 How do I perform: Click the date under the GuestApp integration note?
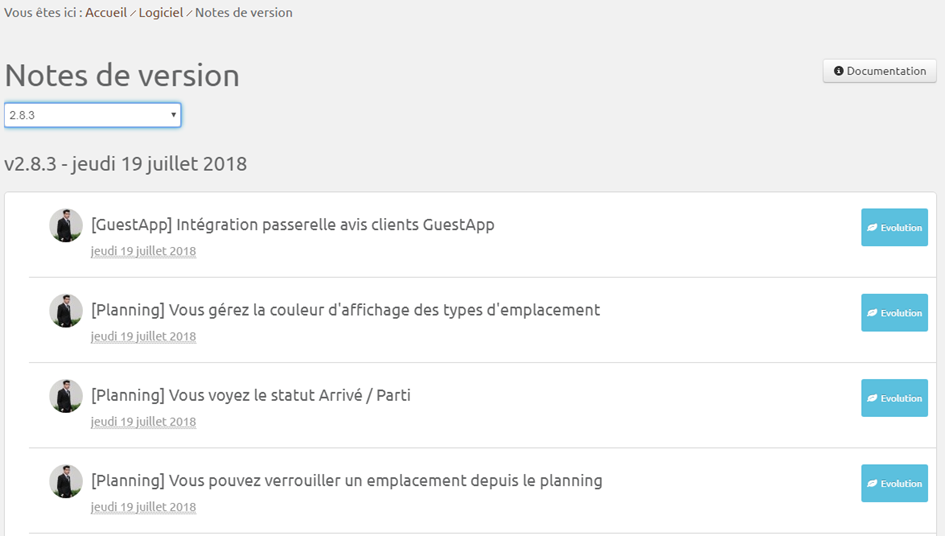[143, 251]
